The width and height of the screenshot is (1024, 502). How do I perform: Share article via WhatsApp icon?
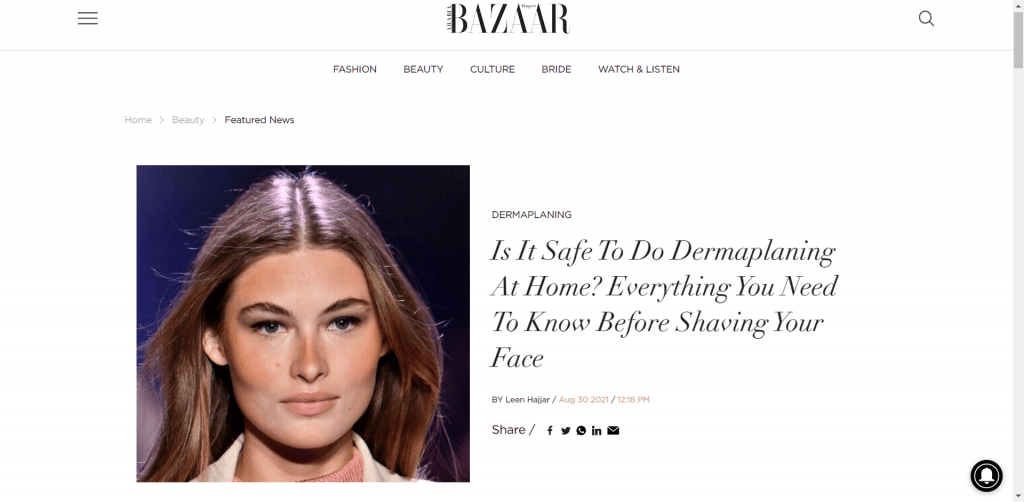tap(581, 431)
